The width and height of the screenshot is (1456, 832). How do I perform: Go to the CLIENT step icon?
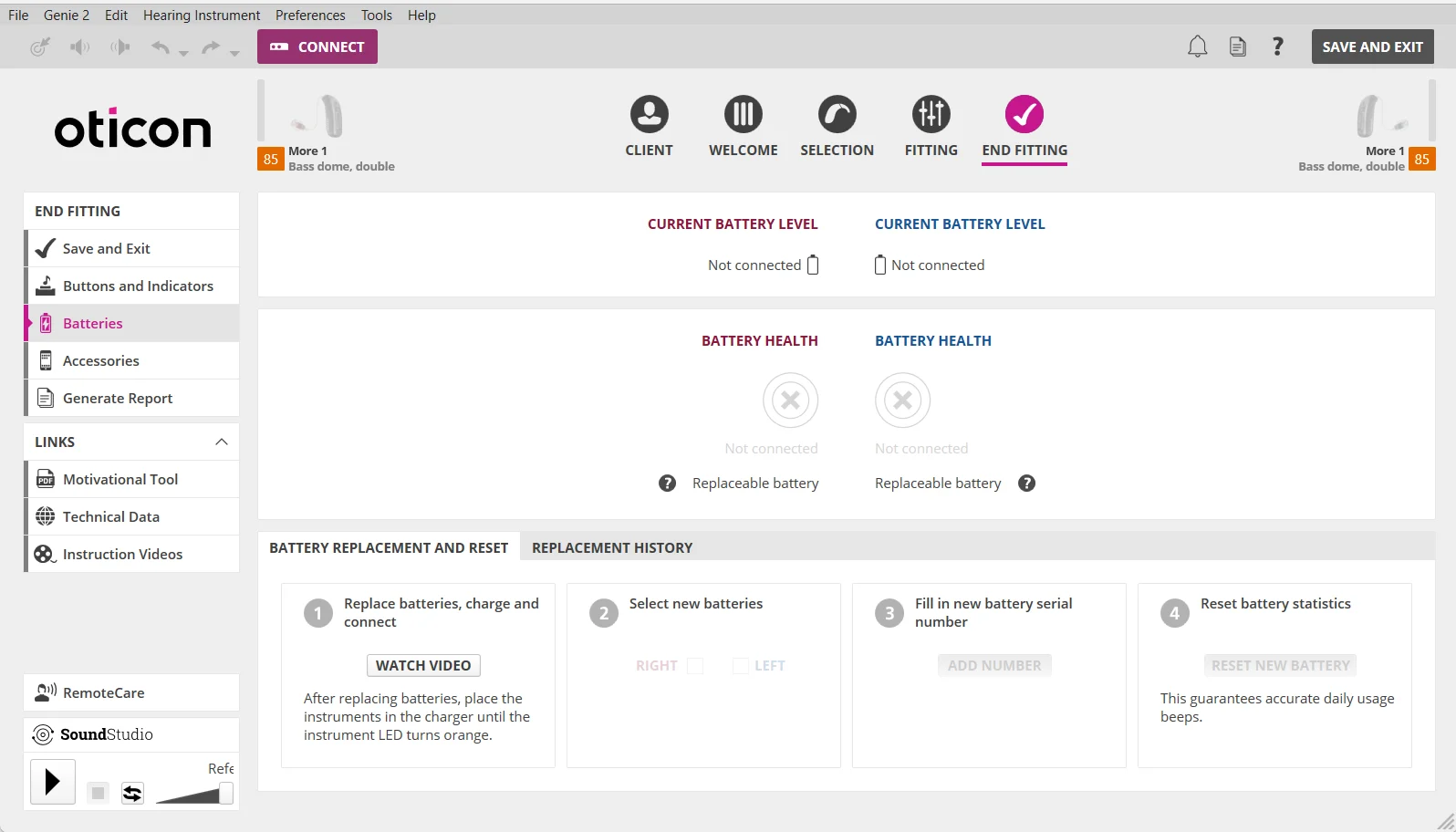pos(650,114)
